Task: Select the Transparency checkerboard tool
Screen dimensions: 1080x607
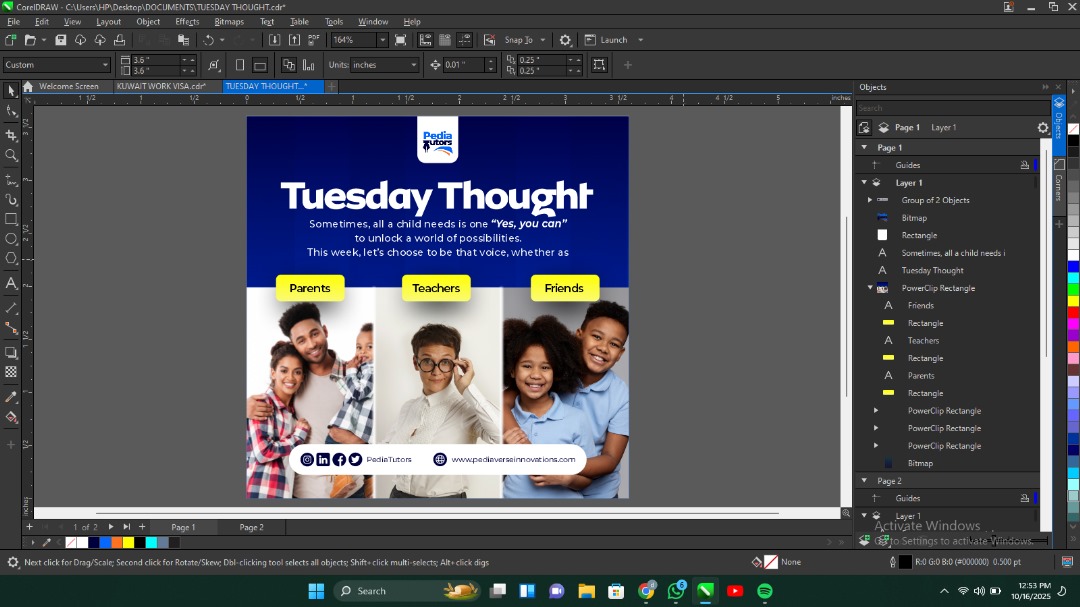Action: [11, 372]
